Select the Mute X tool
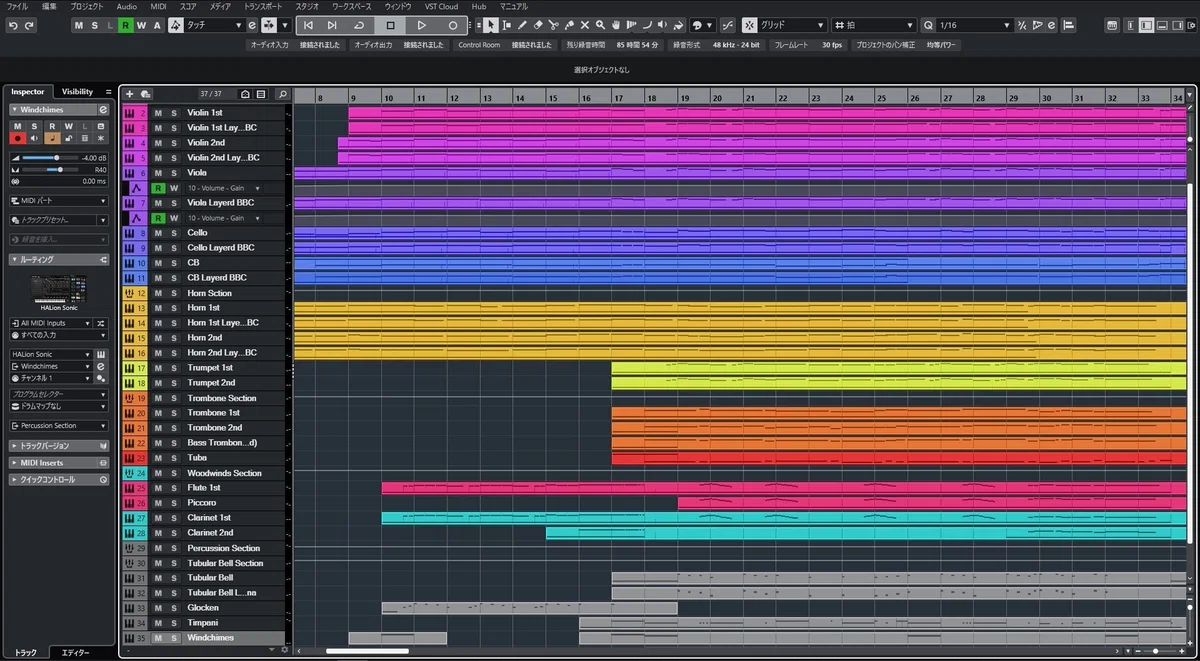Image resolution: width=1200 pixels, height=661 pixels. click(x=585, y=25)
